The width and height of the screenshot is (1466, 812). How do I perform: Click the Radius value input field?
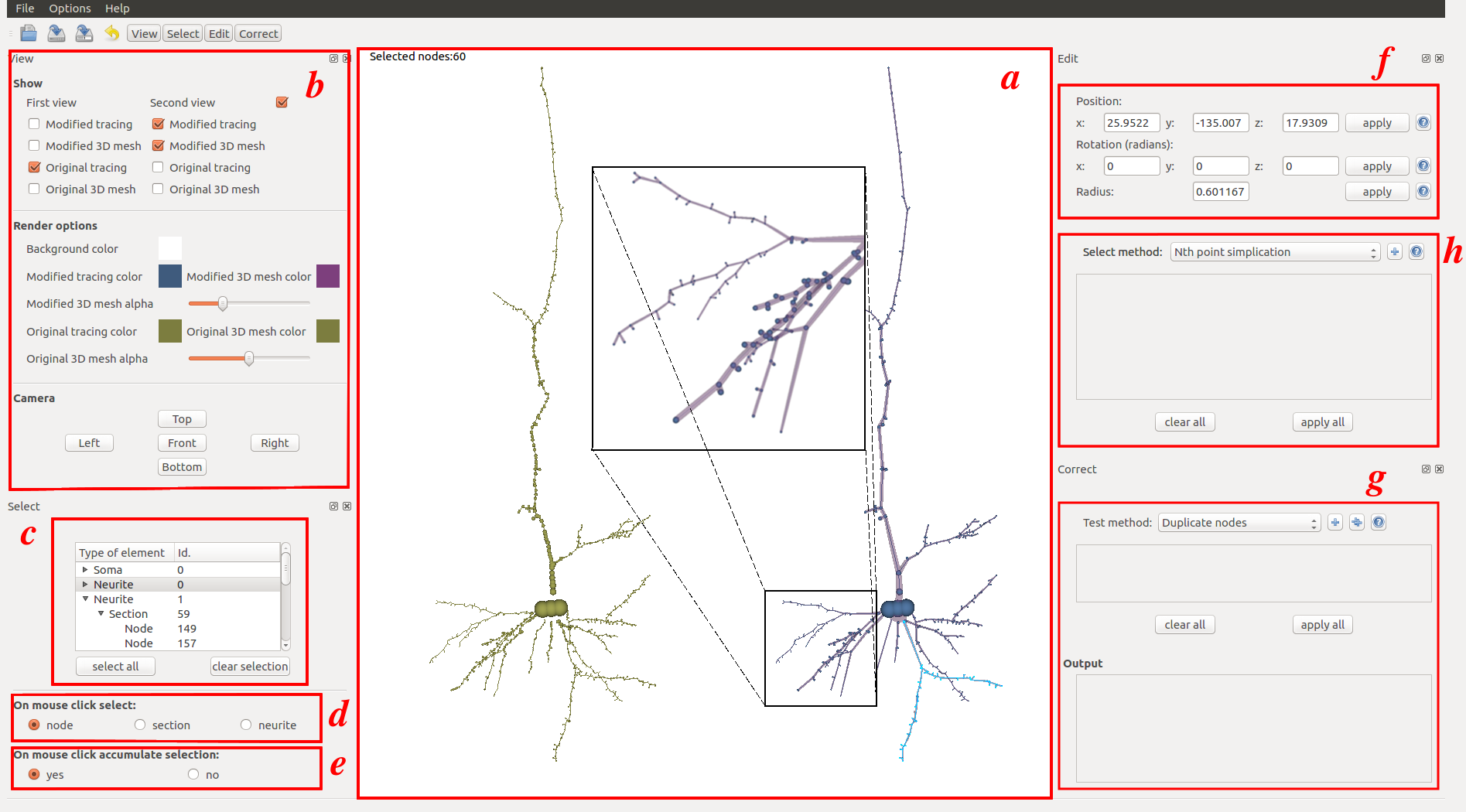pos(1220,192)
